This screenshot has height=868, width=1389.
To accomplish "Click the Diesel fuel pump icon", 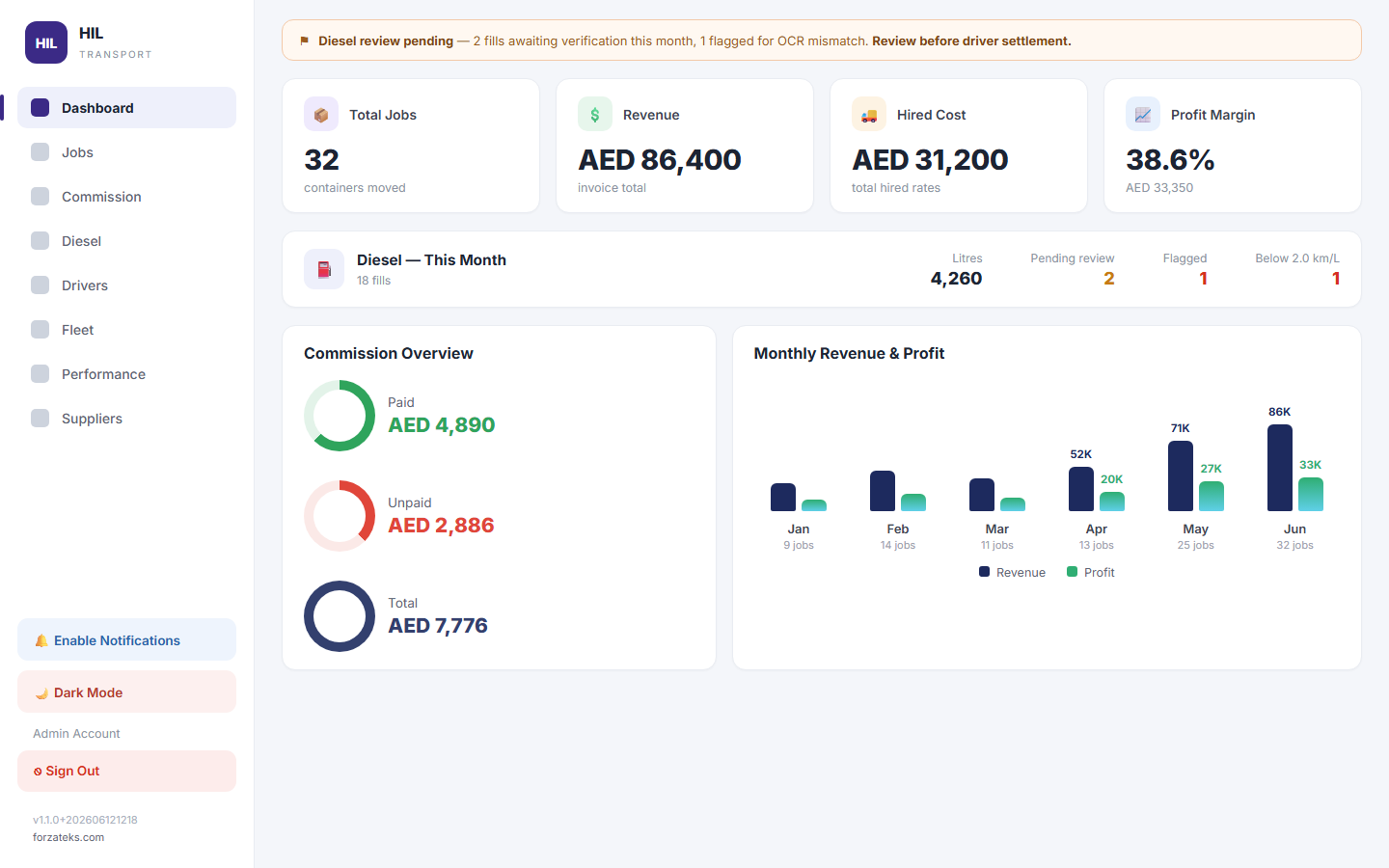I will [x=324, y=269].
